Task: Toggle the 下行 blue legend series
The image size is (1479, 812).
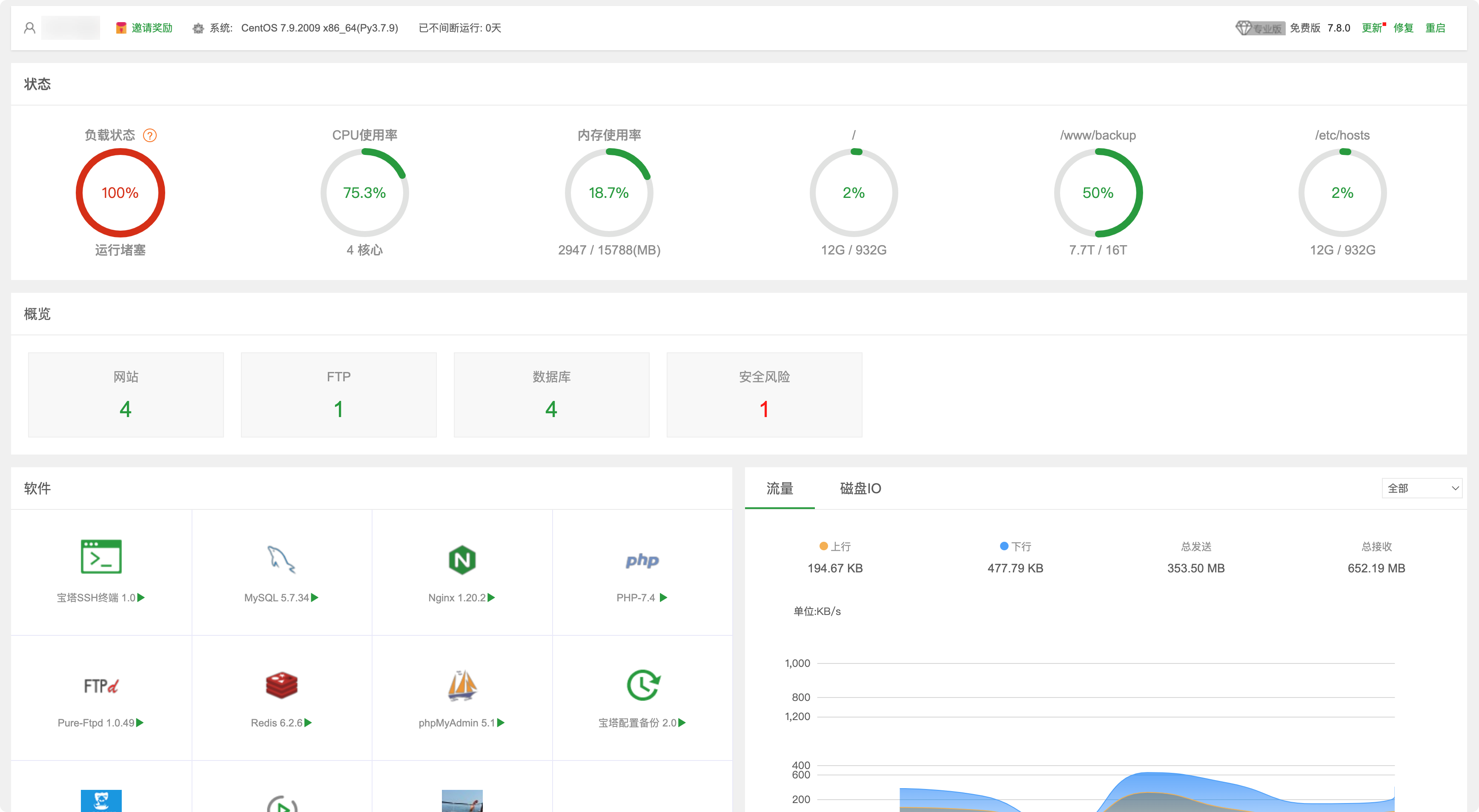Action: point(1015,546)
